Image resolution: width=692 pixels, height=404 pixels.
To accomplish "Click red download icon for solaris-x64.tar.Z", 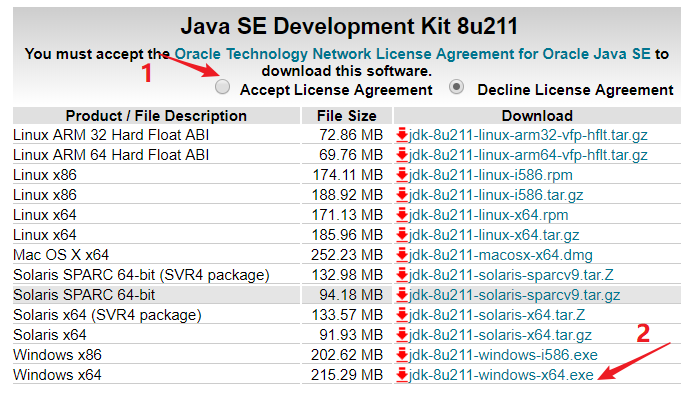I will click(x=402, y=314).
